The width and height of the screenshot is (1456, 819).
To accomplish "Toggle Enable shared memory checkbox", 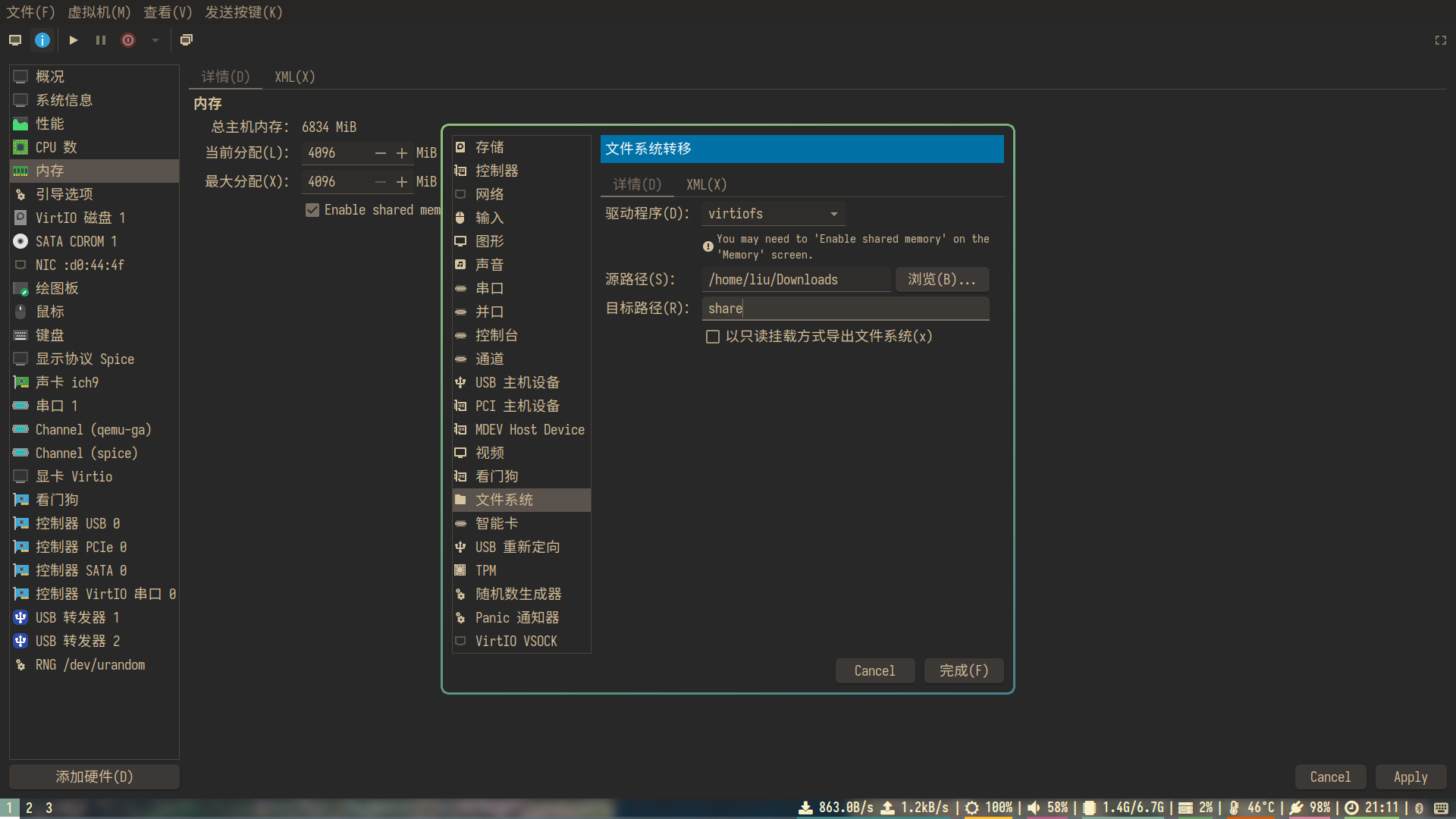I will pos(312,210).
